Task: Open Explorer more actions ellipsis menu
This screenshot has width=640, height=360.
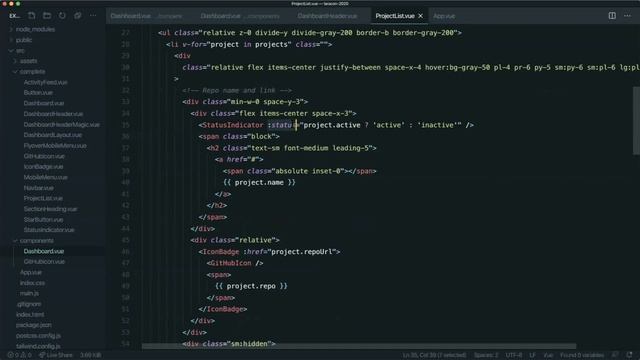Action: pyautogui.click(x=93, y=16)
